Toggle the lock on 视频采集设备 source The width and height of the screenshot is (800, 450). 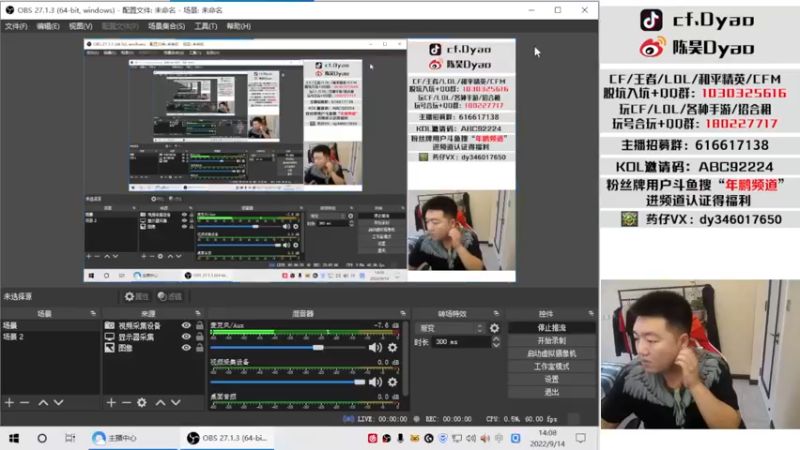pos(199,326)
